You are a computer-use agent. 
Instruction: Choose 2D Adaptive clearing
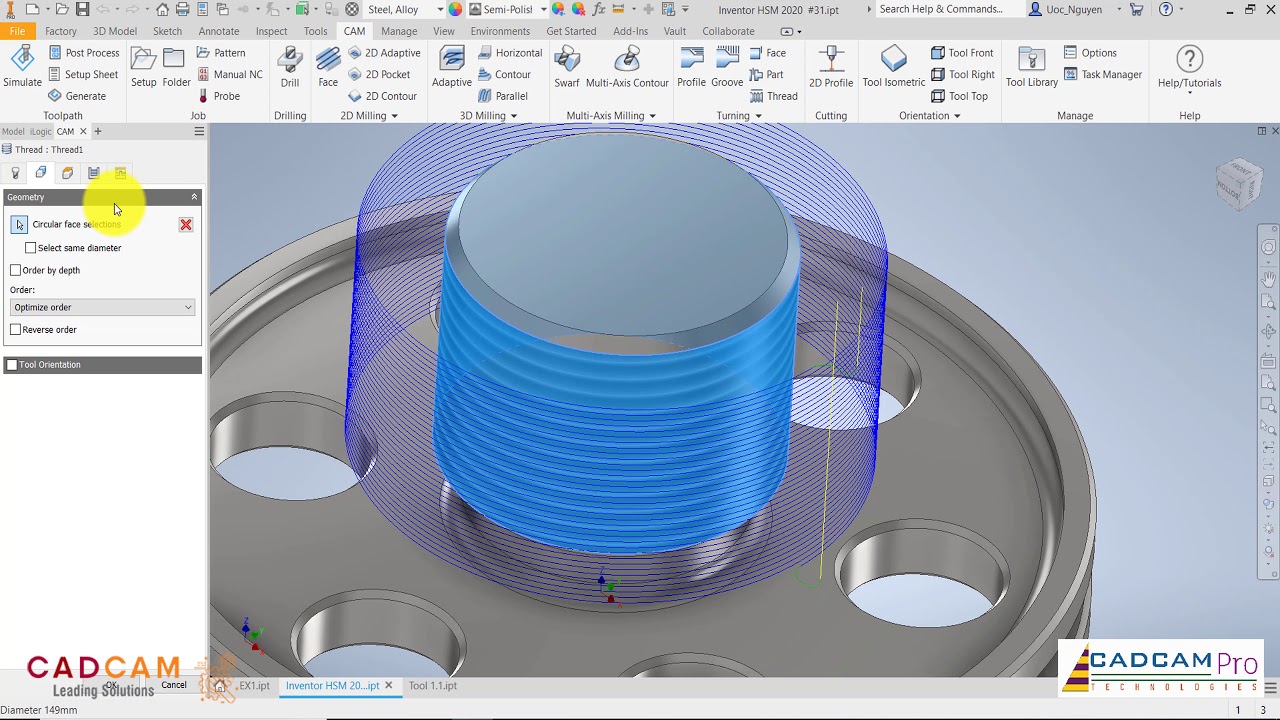pyautogui.click(x=384, y=53)
